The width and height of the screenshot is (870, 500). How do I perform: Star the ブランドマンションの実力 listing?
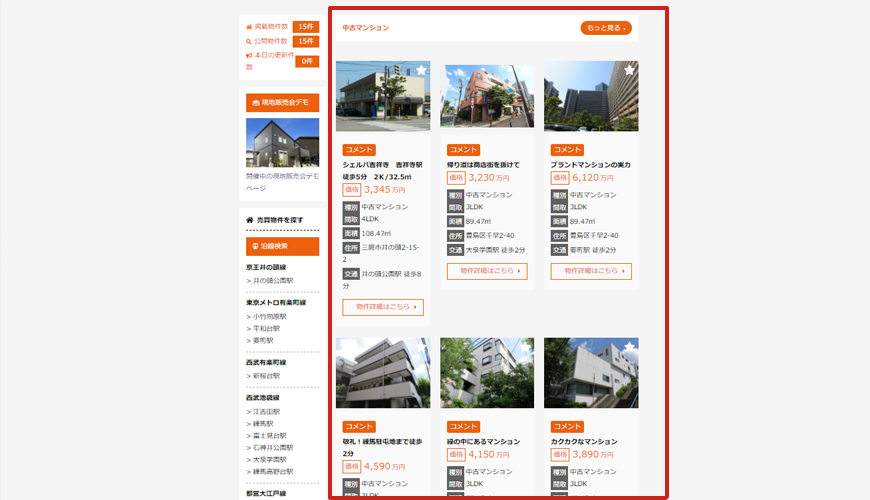coord(629,70)
